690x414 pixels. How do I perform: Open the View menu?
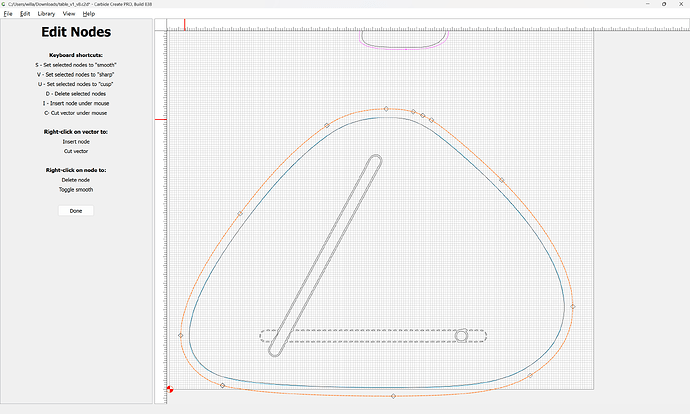[69, 14]
